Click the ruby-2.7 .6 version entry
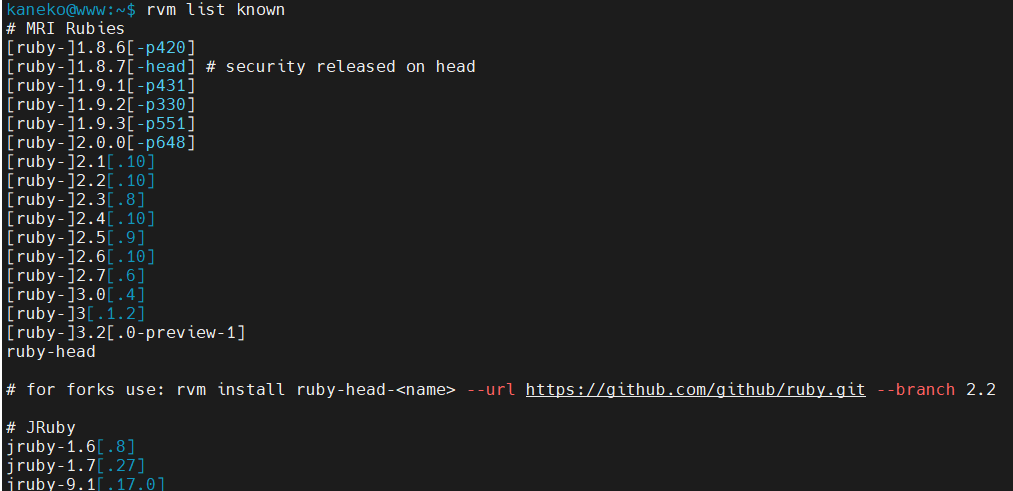Screen dimensions: 1013x491 click(75, 276)
